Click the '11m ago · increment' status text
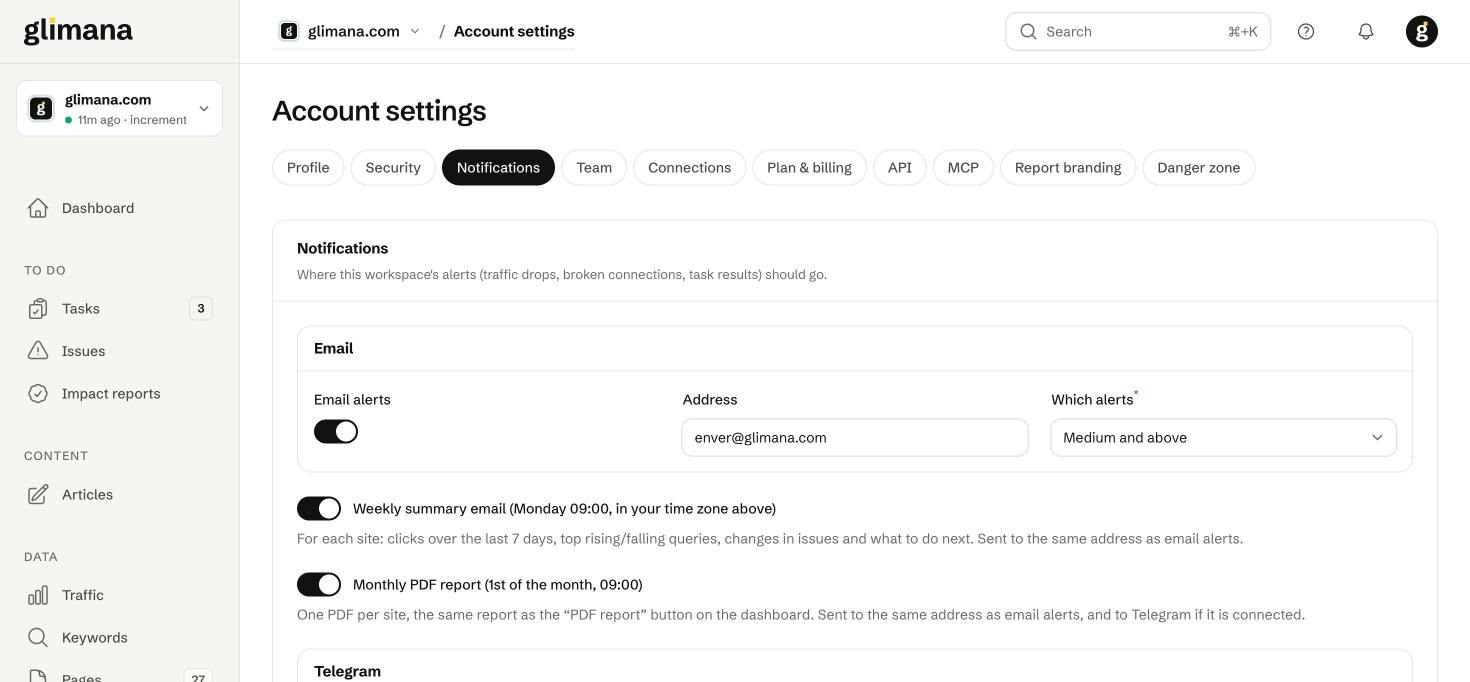Viewport: 1470px width, 682px height. click(132, 120)
